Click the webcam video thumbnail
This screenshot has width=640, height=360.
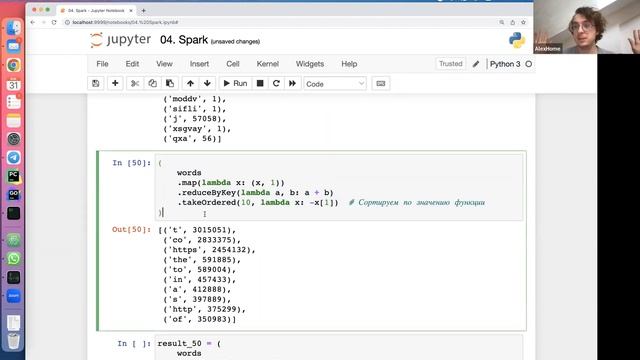(587, 27)
